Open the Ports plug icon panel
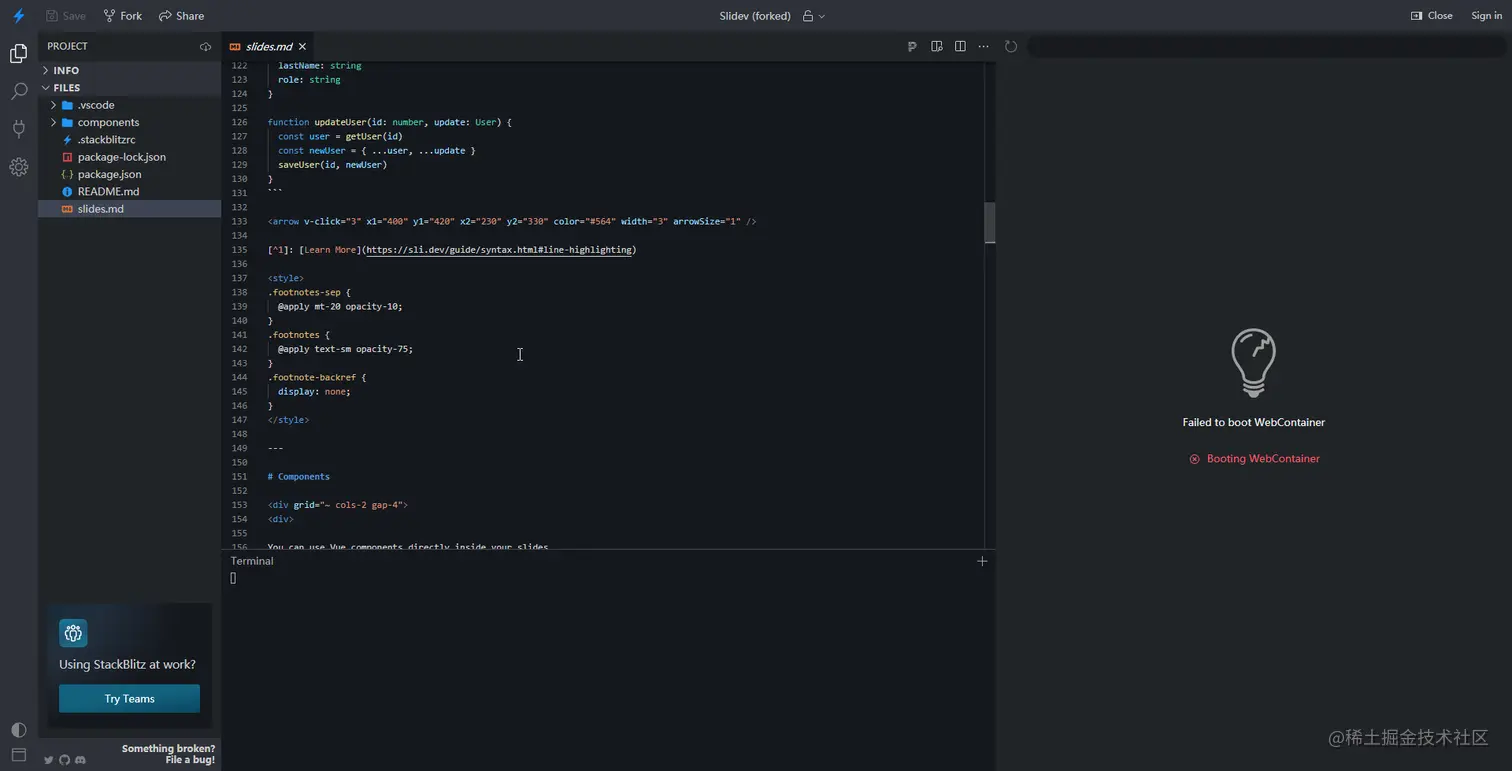 pyautogui.click(x=18, y=129)
